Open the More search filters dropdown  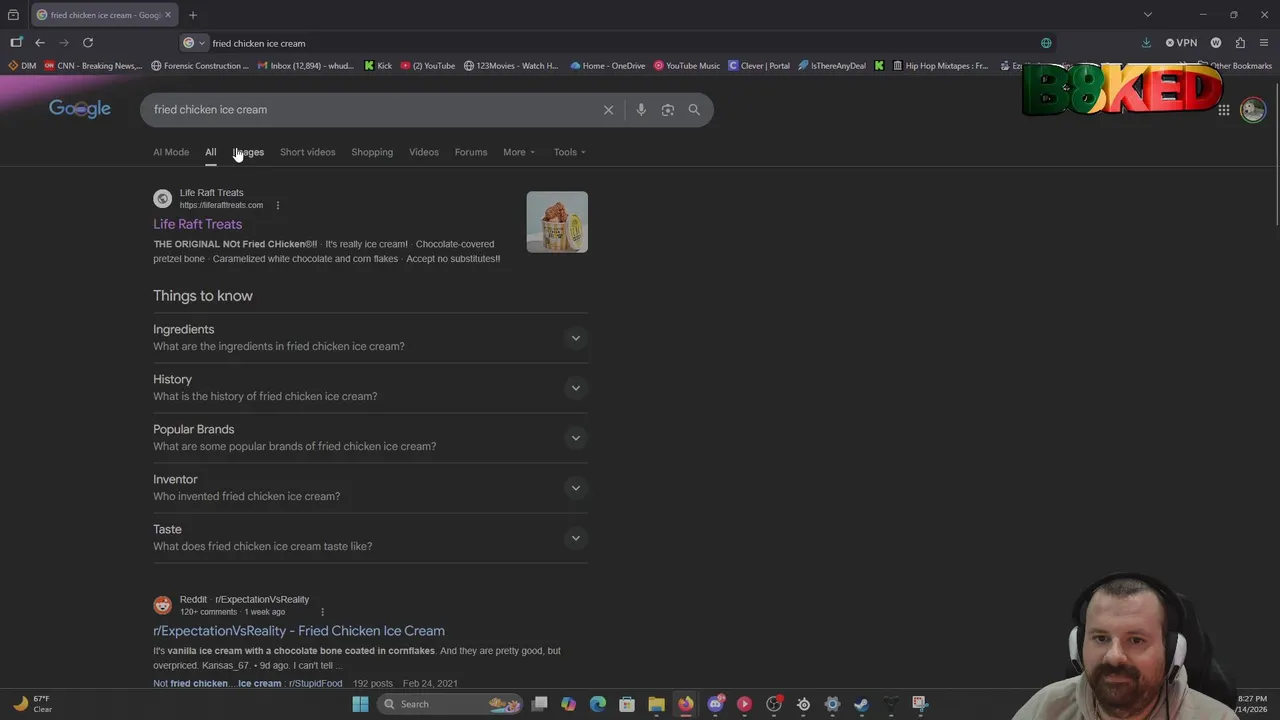[x=519, y=152]
